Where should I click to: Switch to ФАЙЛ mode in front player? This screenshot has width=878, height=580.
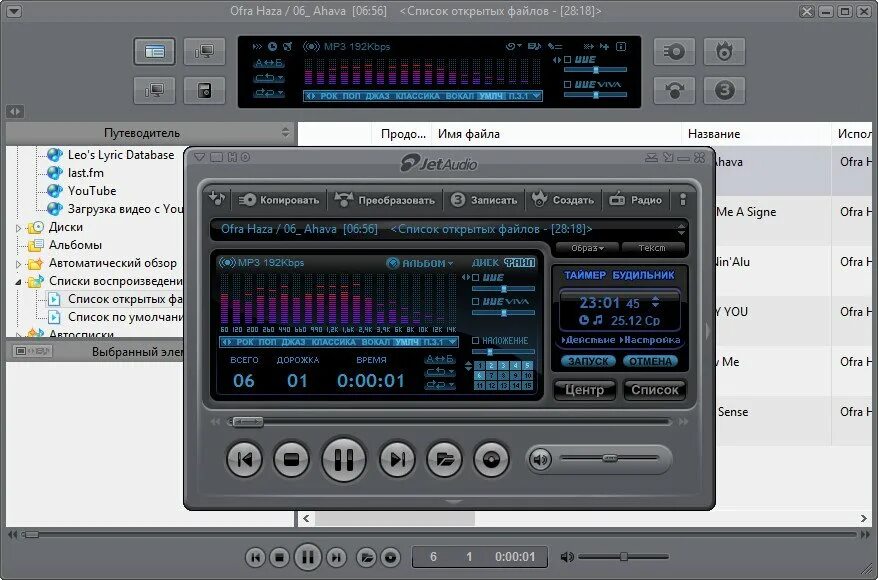coord(520,263)
